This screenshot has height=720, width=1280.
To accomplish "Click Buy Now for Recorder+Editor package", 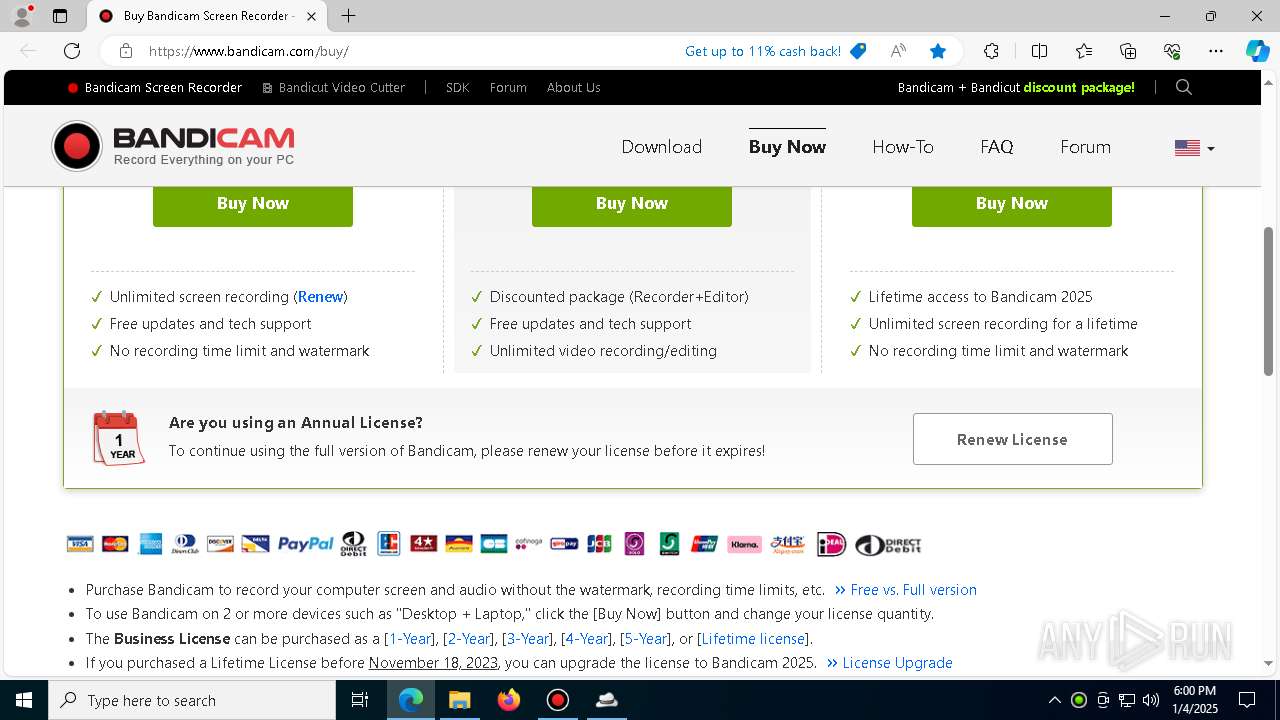I will [x=632, y=204].
